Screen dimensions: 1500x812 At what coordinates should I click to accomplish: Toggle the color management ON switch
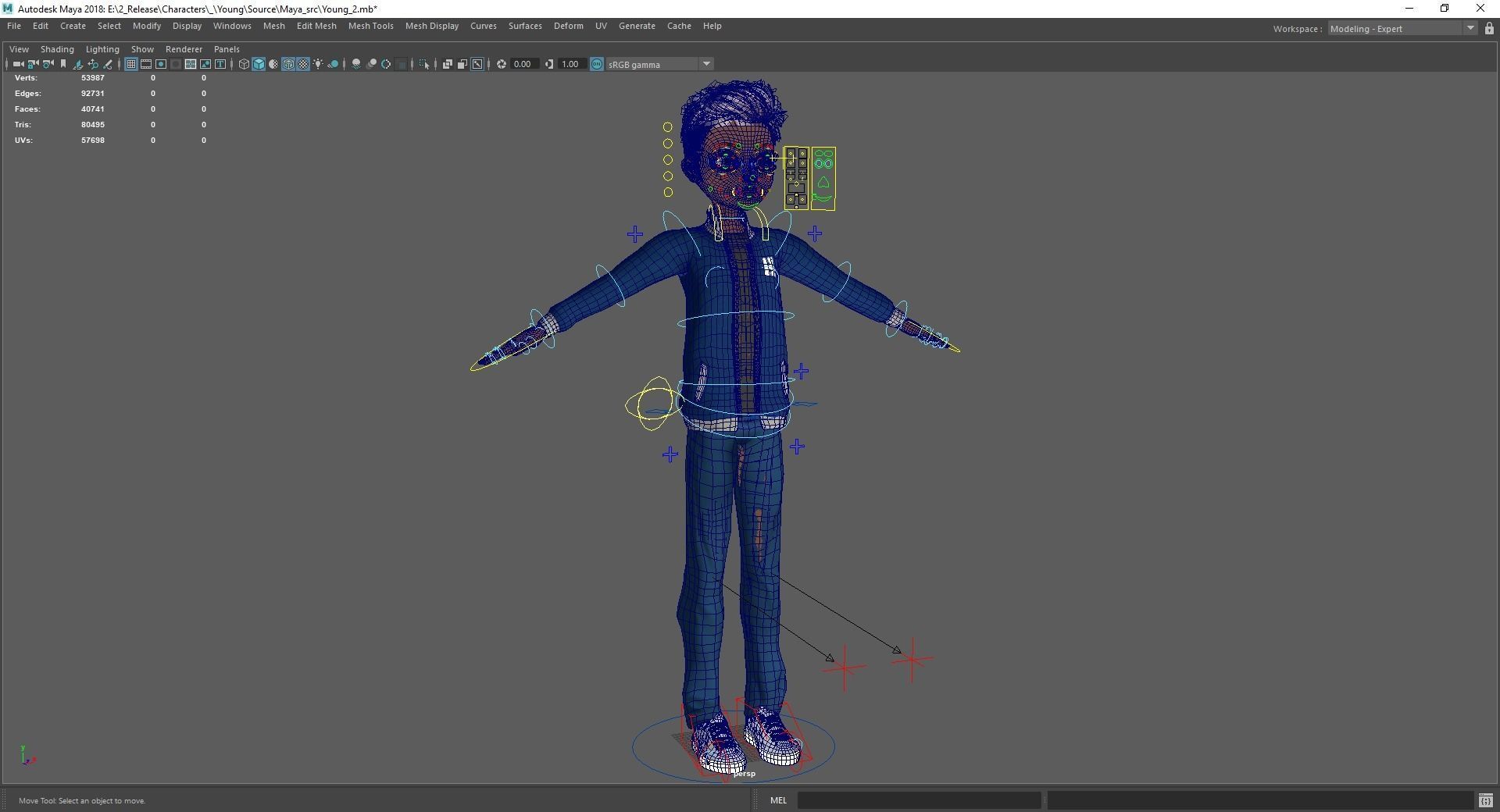(x=596, y=64)
